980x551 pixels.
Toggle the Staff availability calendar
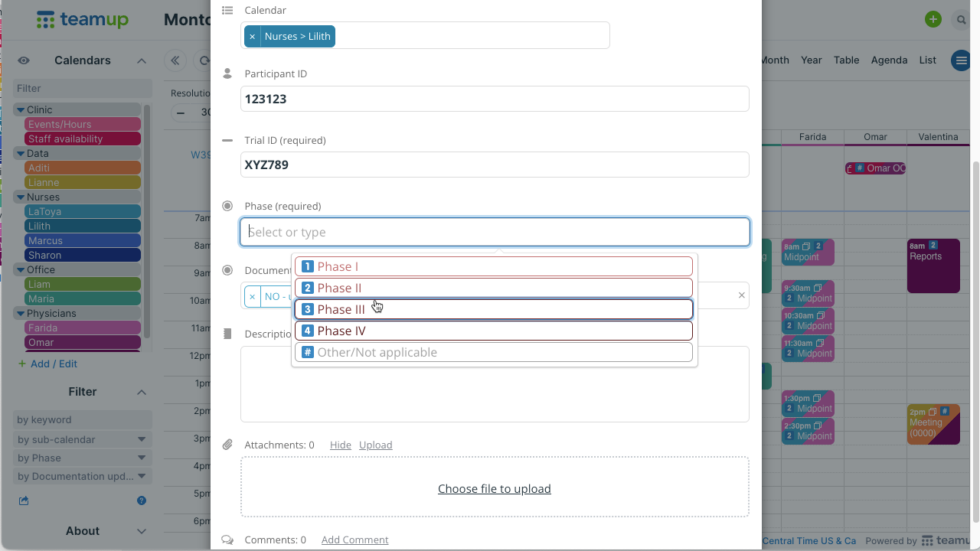(x=82, y=139)
